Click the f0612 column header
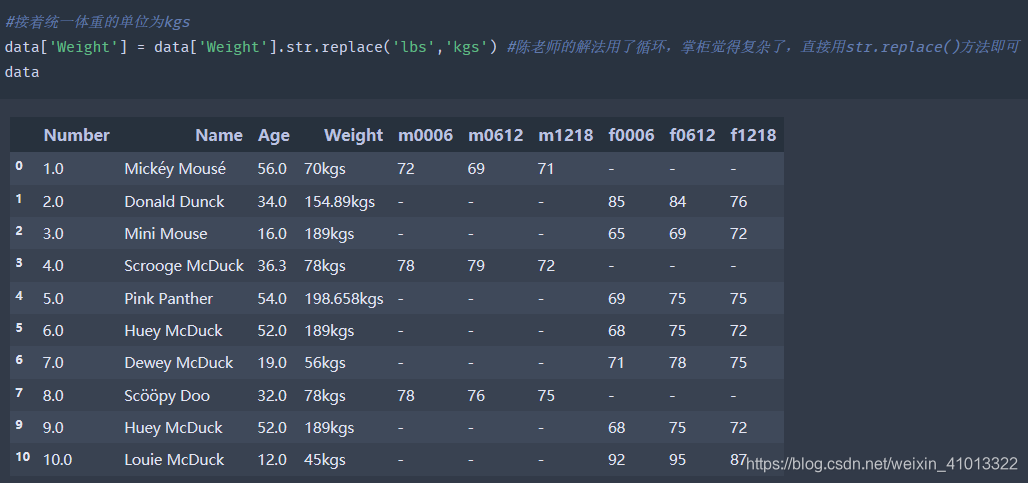The height and width of the screenshot is (483, 1028). pyautogui.click(x=692, y=135)
